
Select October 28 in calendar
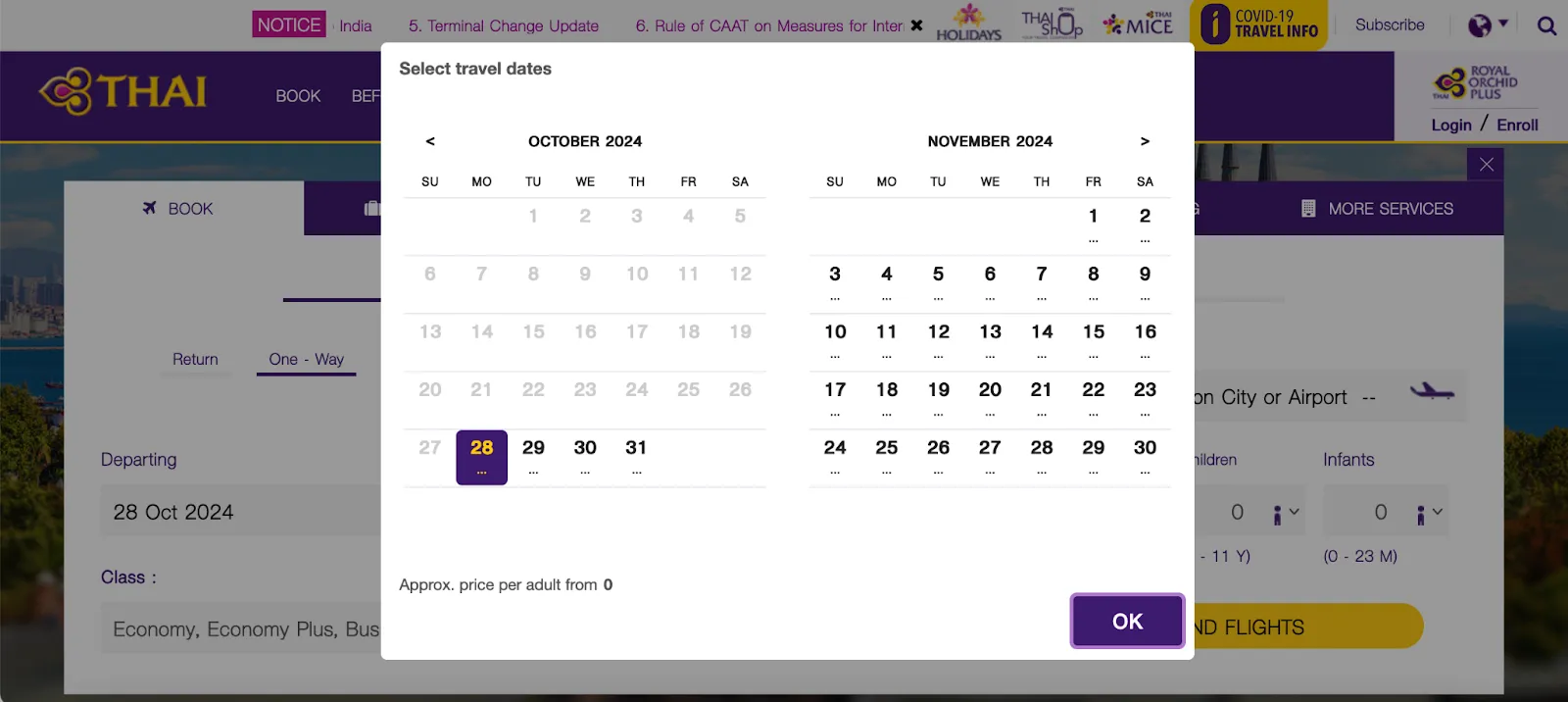point(481,457)
